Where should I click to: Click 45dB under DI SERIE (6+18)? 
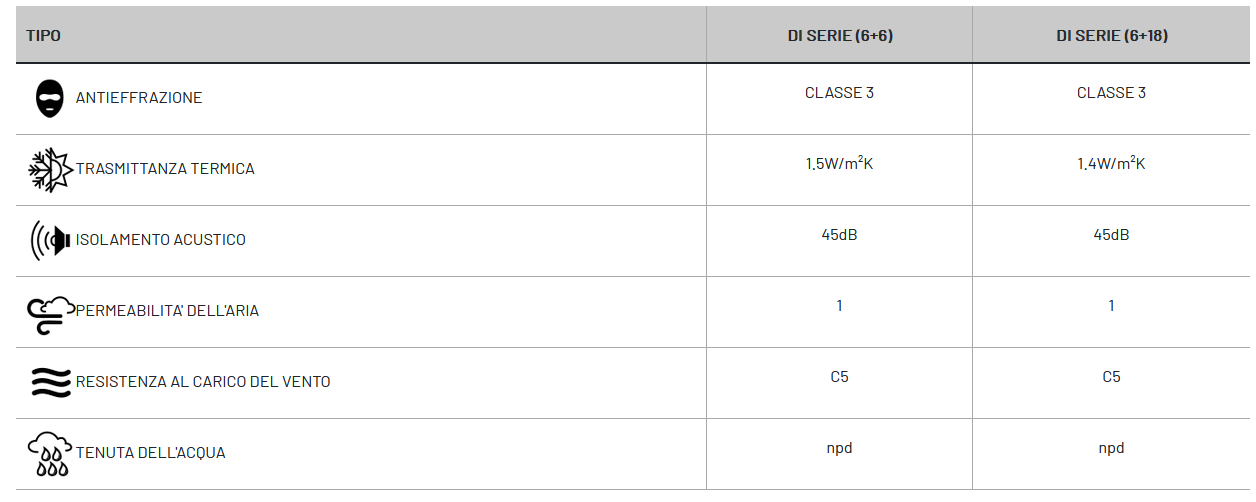(1112, 235)
